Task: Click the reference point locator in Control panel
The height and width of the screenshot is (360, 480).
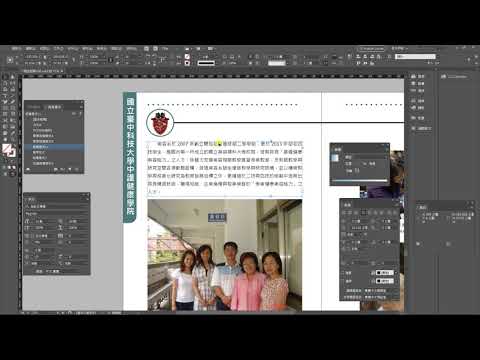Action: (10, 60)
